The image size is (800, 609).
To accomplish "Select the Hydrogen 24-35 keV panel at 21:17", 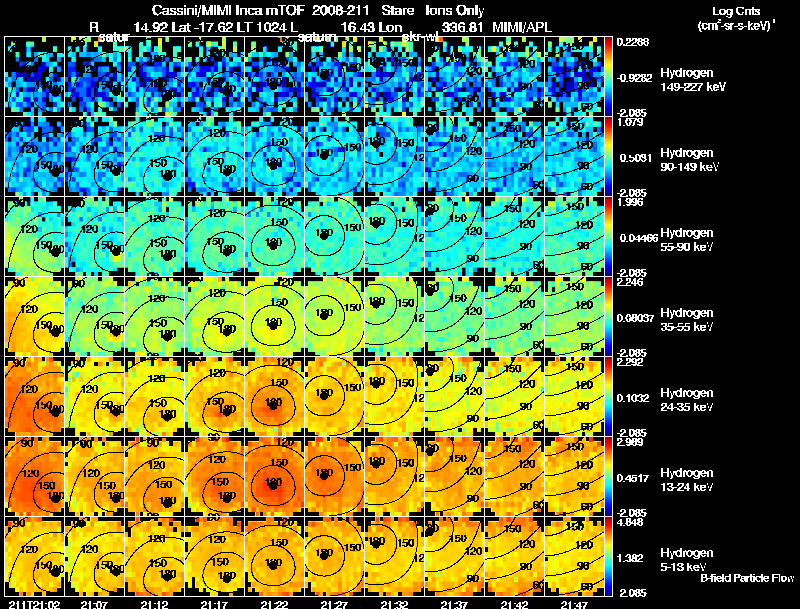I will tap(214, 397).
